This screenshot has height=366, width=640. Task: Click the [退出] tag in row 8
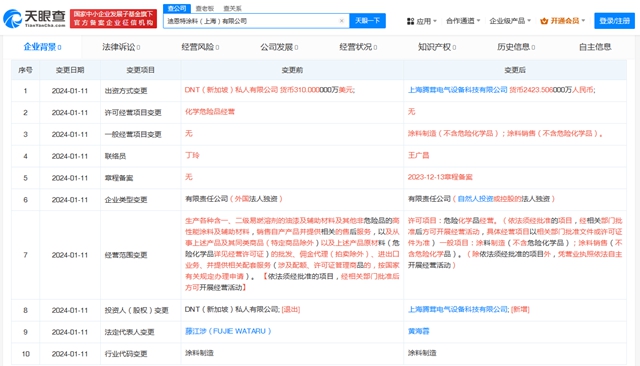291,309
